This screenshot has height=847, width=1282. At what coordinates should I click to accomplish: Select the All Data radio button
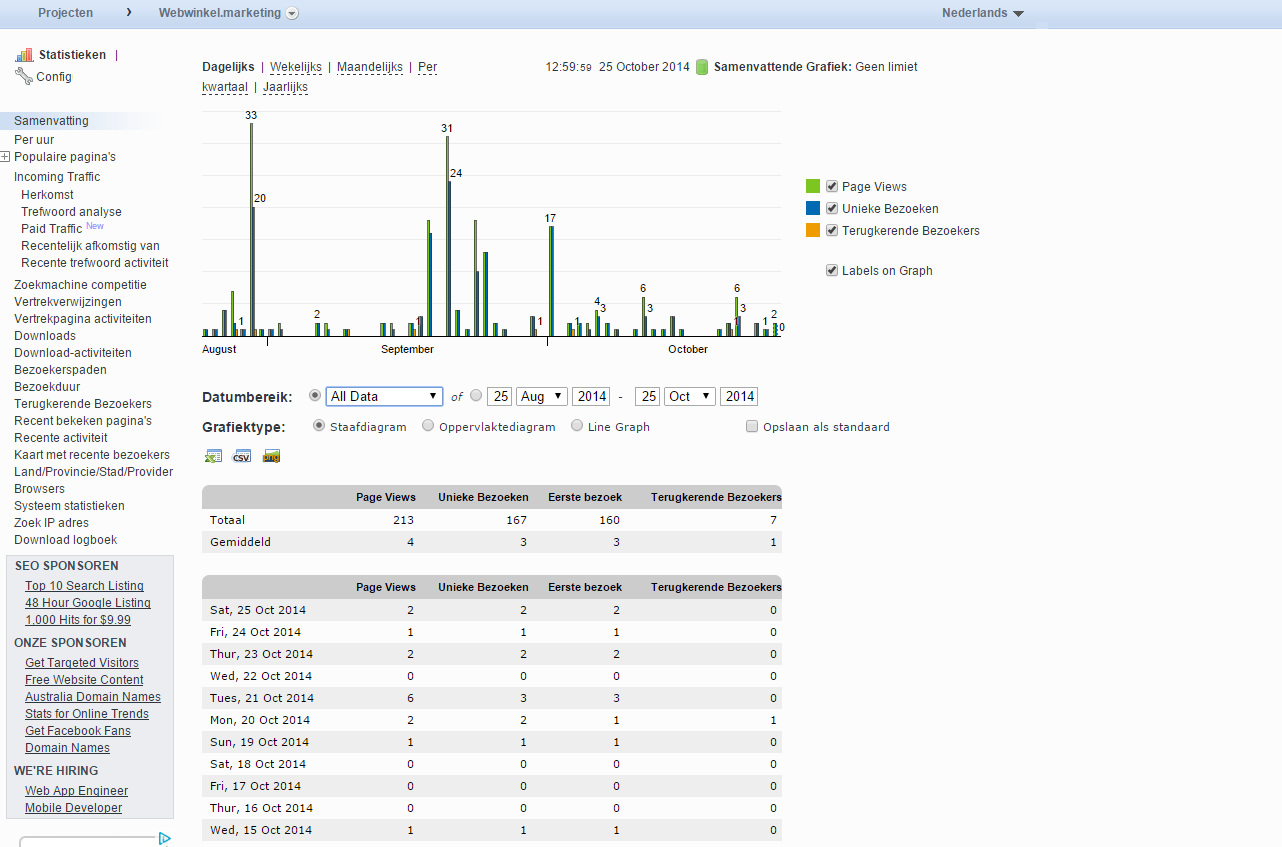tap(316, 395)
